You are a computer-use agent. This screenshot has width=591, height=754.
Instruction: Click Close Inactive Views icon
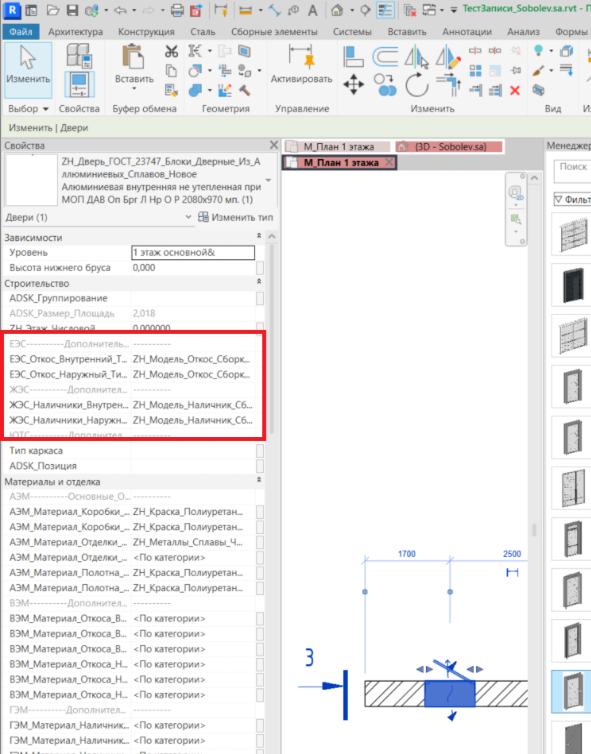coord(410,10)
